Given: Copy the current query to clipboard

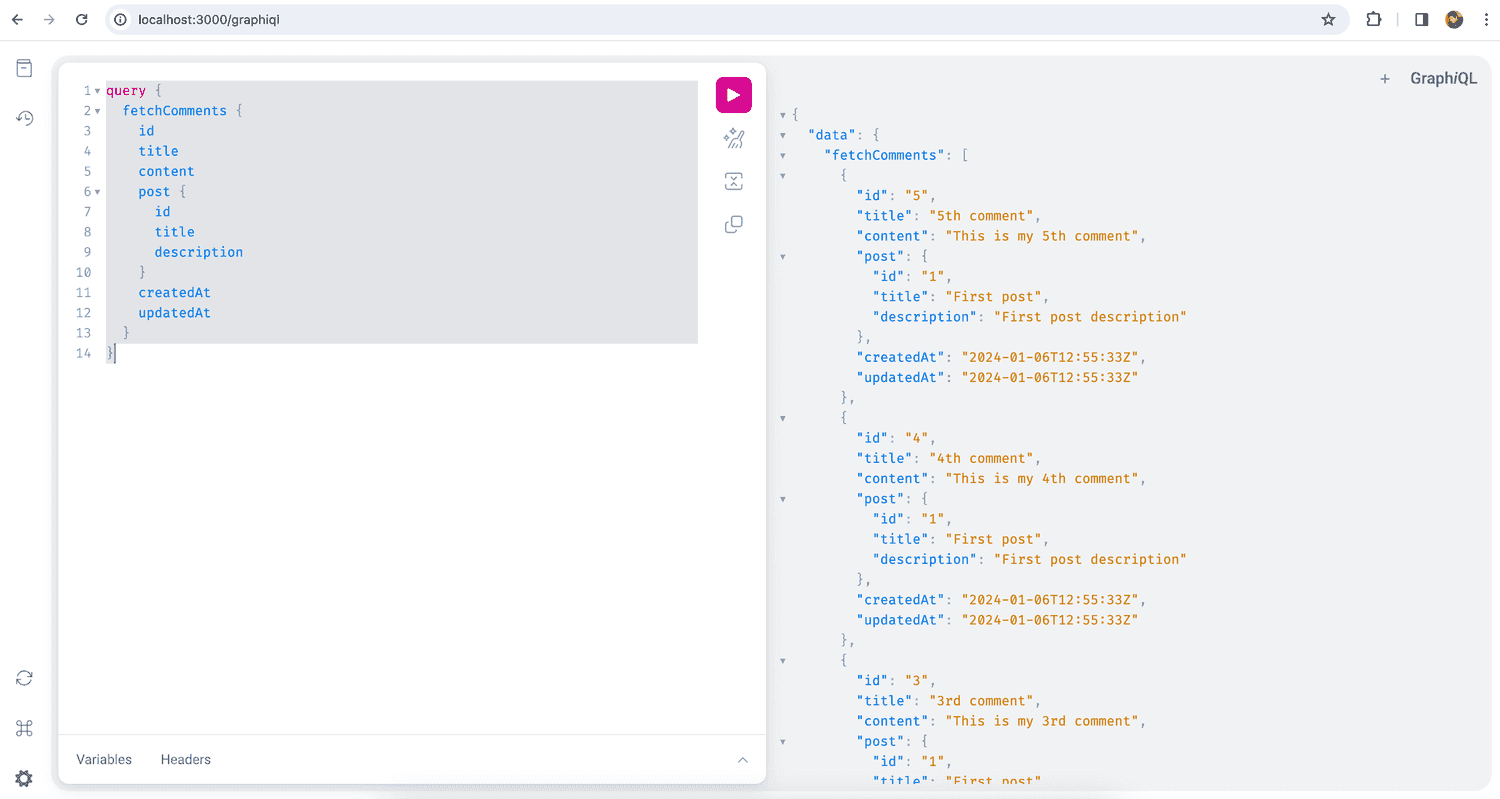Looking at the screenshot, I should tap(733, 224).
